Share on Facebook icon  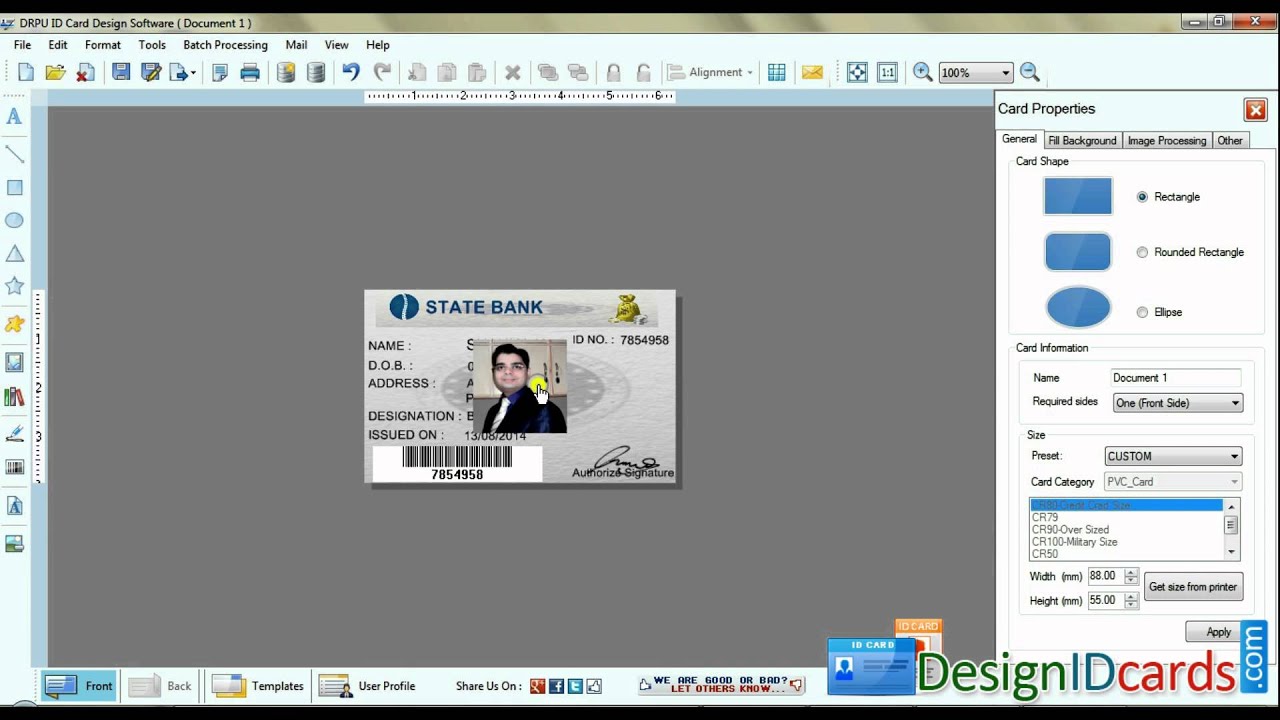point(556,686)
